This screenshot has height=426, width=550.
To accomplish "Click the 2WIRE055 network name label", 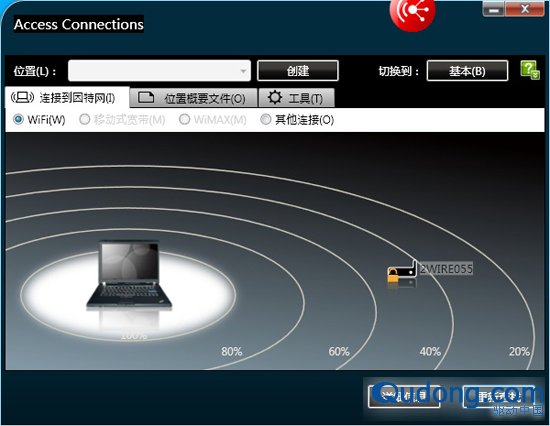I will click(446, 269).
